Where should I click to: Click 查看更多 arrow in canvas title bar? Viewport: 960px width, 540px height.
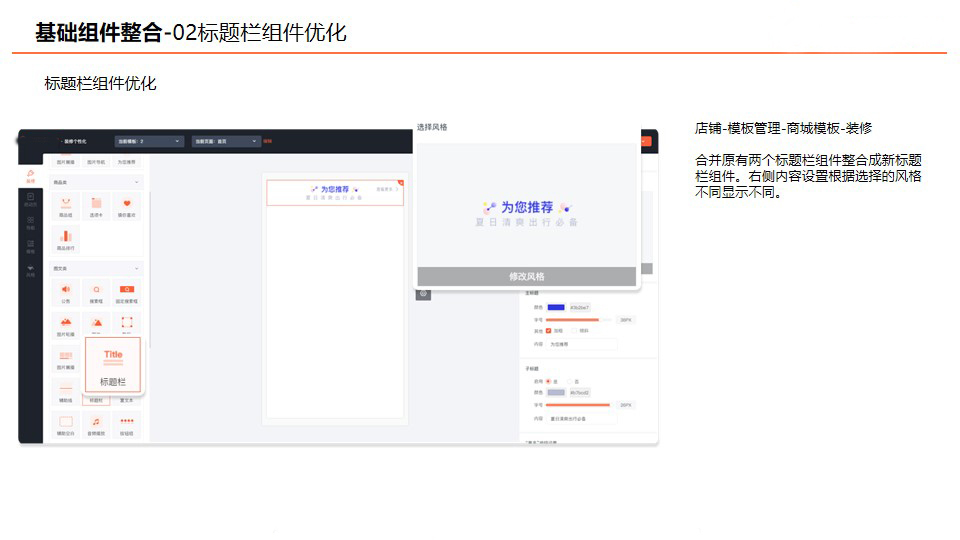[388, 189]
